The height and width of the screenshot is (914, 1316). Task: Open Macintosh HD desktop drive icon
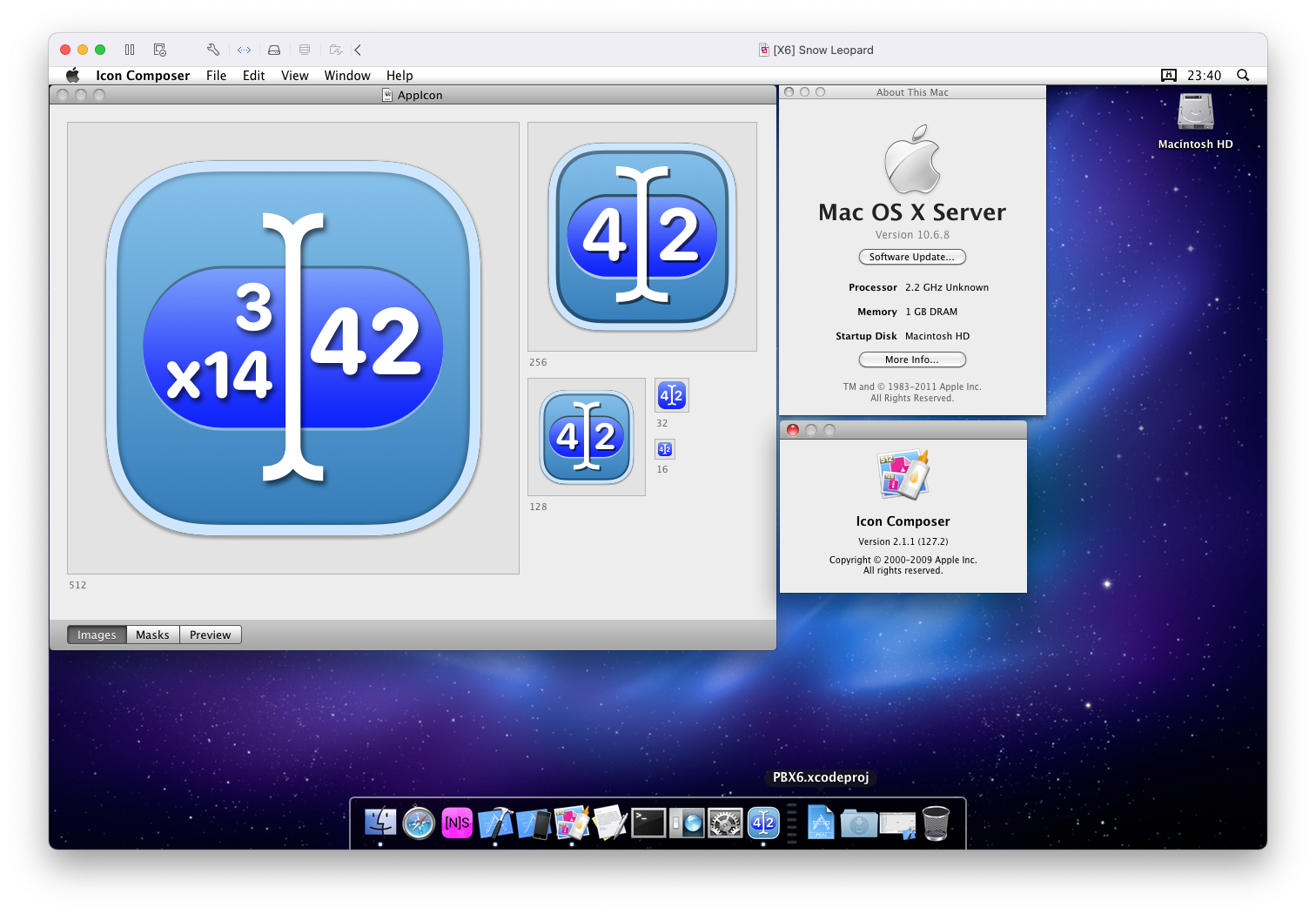tap(1195, 113)
